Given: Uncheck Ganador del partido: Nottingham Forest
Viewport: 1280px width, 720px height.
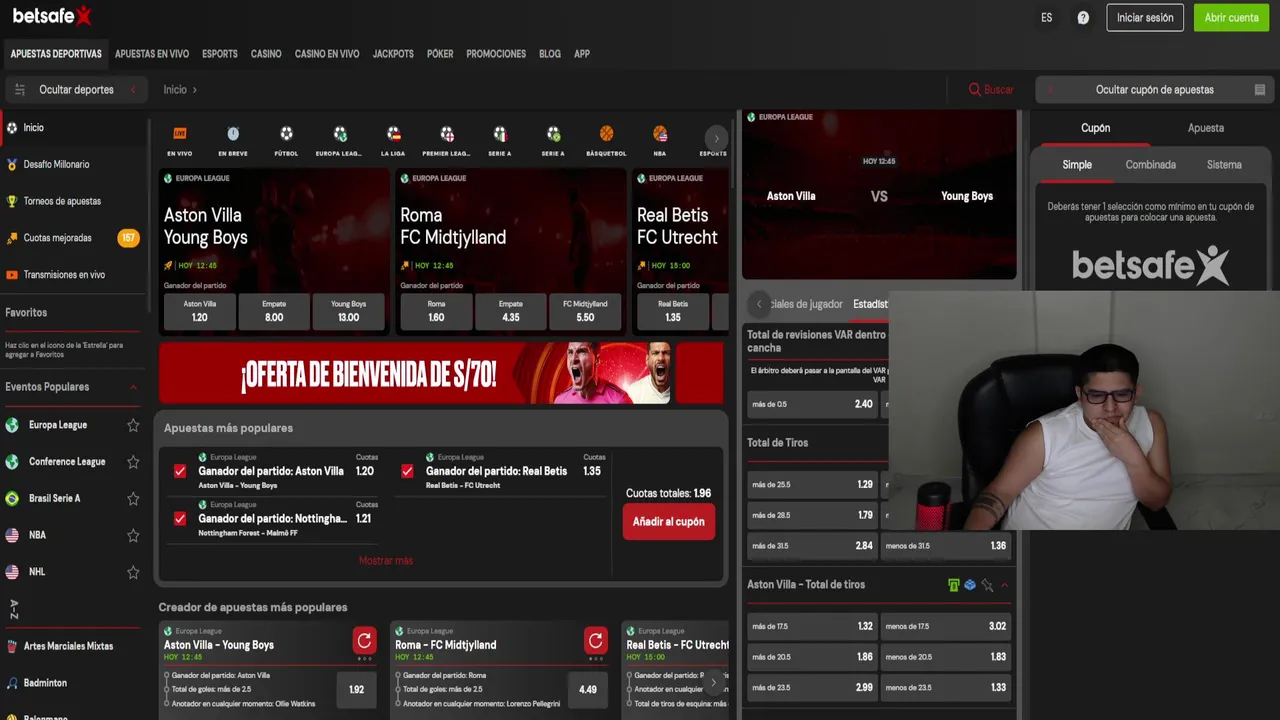Looking at the screenshot, I should (x=180, y=518).
